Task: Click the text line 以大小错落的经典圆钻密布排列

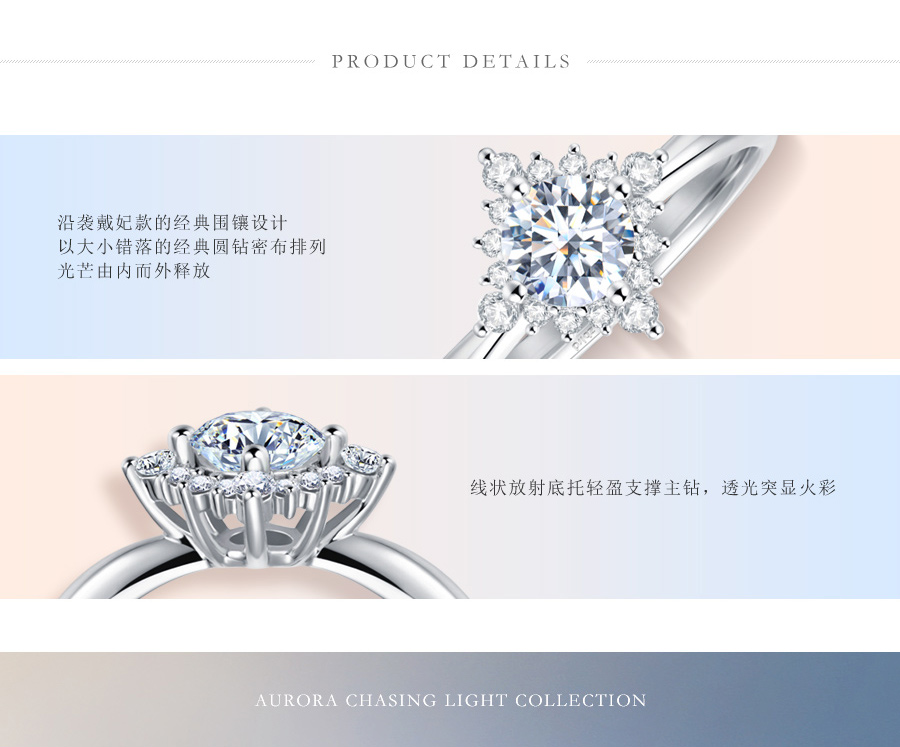Action: (x=192, y=247)
